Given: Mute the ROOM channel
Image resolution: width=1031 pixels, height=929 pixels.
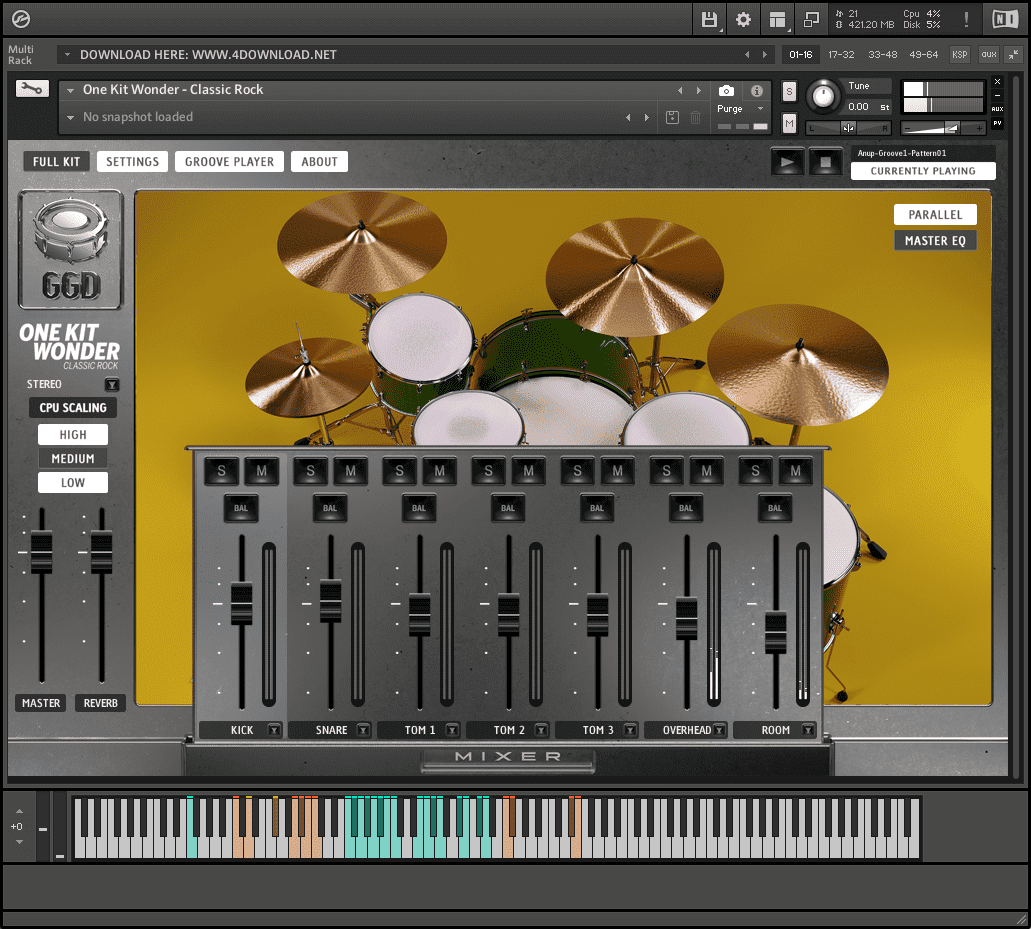Looking at the screenshot, I should [796, 471].
